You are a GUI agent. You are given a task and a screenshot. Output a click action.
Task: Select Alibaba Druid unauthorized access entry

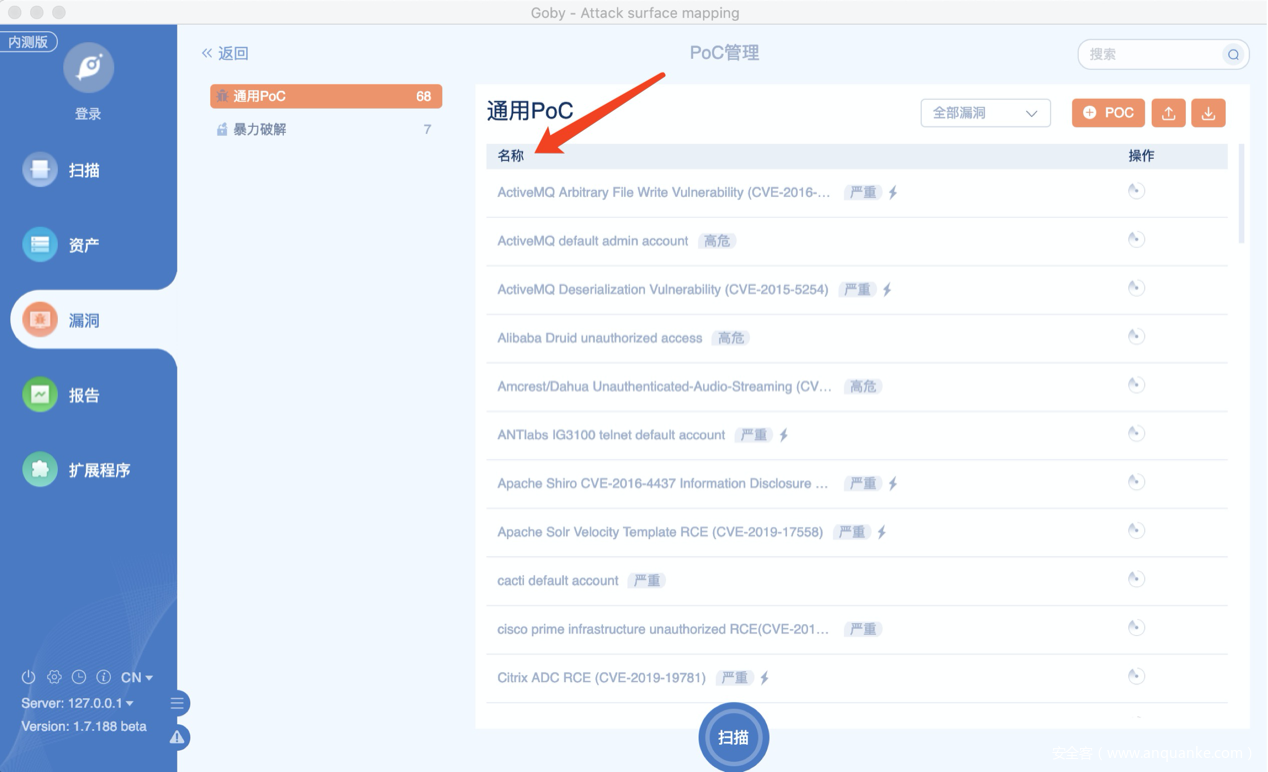click(600, 338)
